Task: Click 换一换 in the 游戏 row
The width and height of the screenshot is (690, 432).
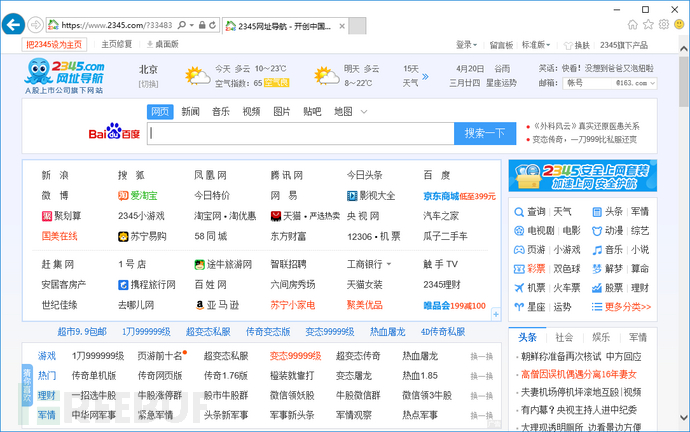Action: pos(481,356)
